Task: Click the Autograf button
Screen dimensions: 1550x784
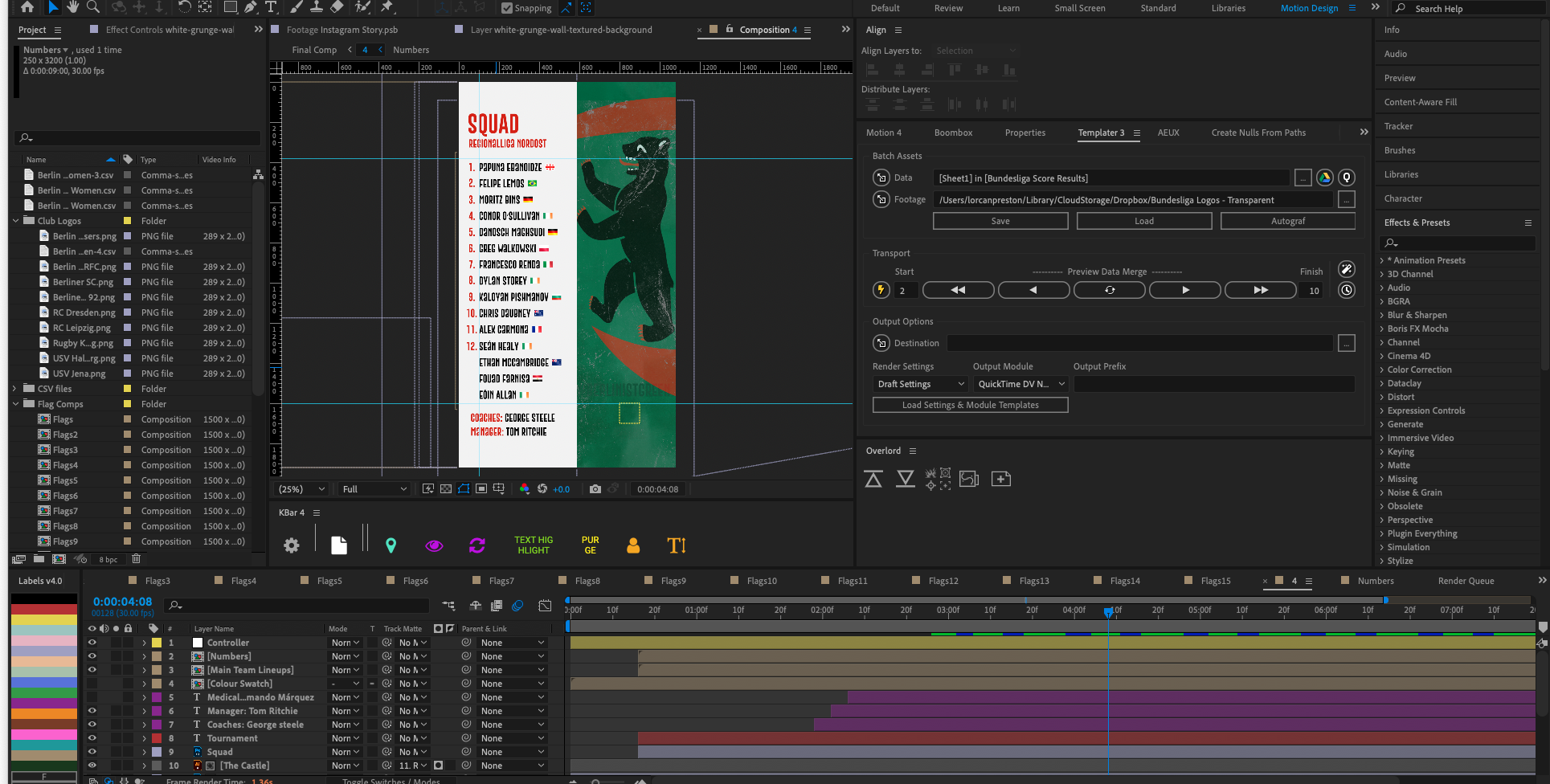Action: tap(1288, 221)
